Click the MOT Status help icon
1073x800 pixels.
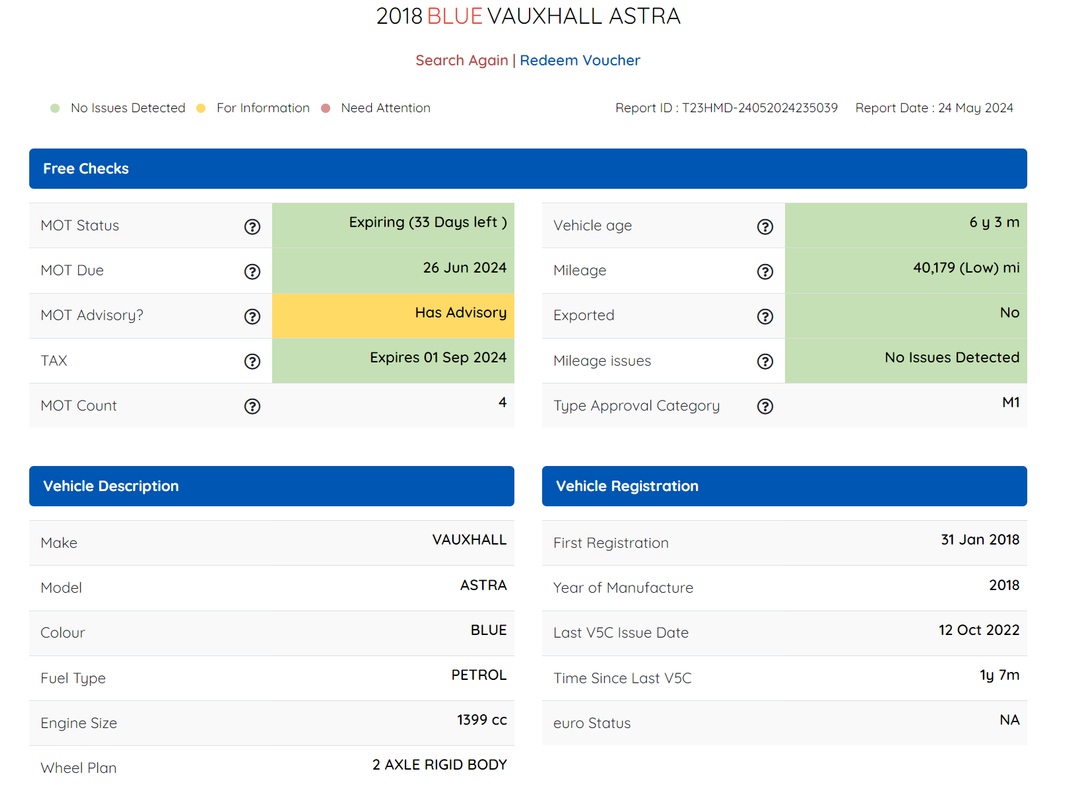point(253,227)
